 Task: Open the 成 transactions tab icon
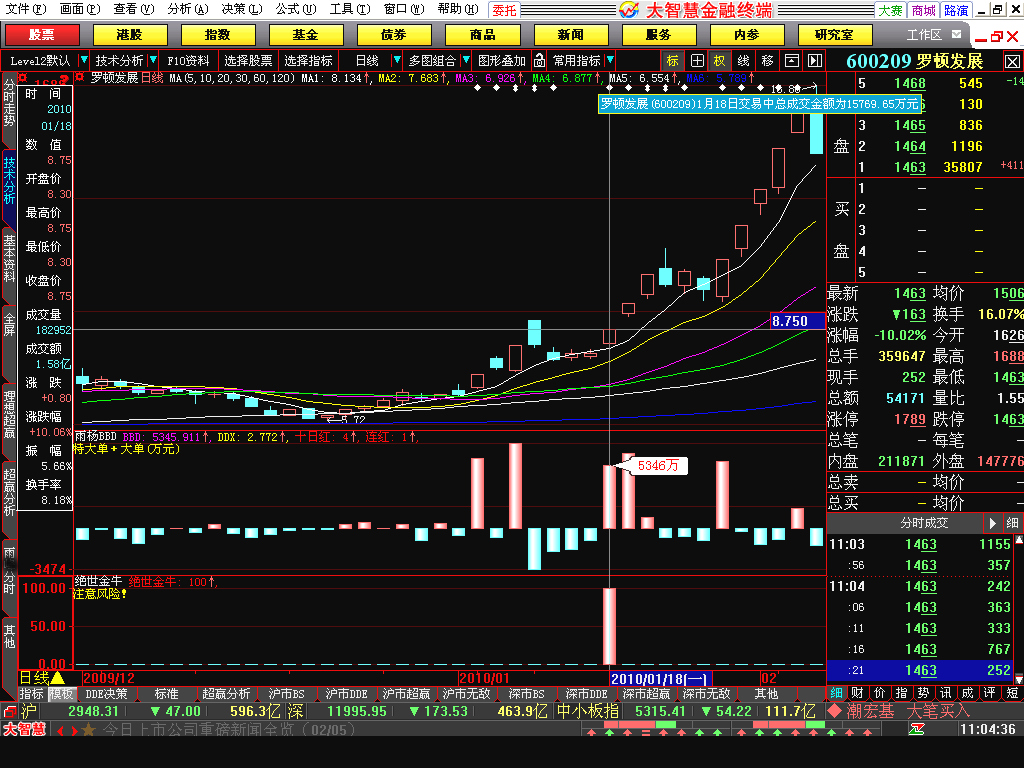click(968, 693)
